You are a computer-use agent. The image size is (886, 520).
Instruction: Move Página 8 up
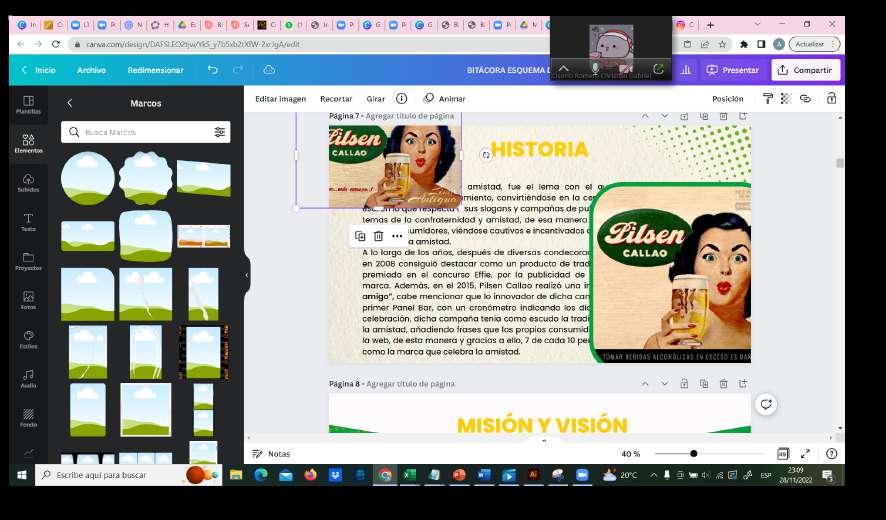tap(645, 383)
